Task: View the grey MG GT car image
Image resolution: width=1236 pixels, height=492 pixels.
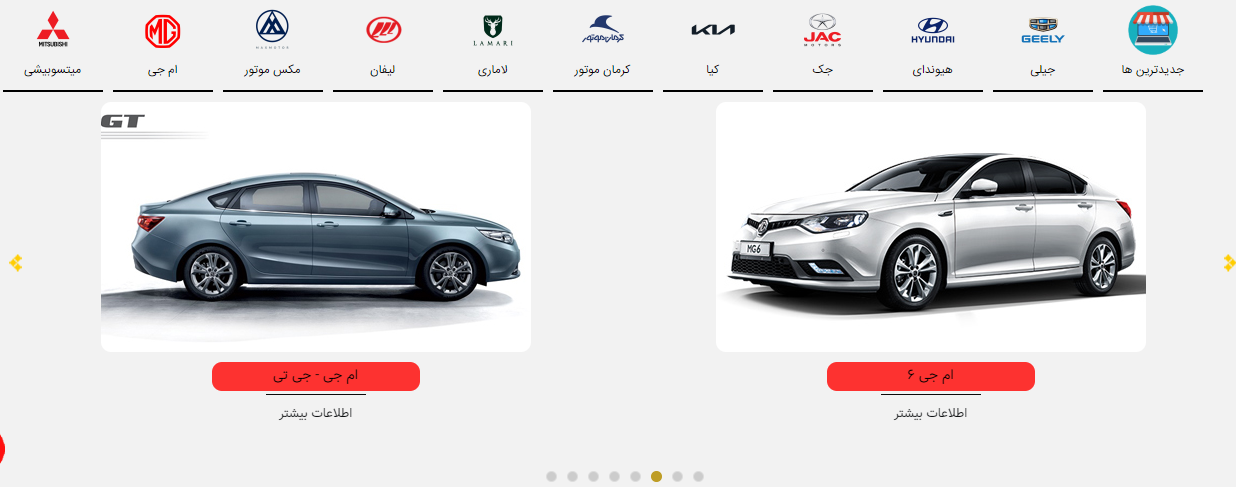Action: tap(316, 227)
